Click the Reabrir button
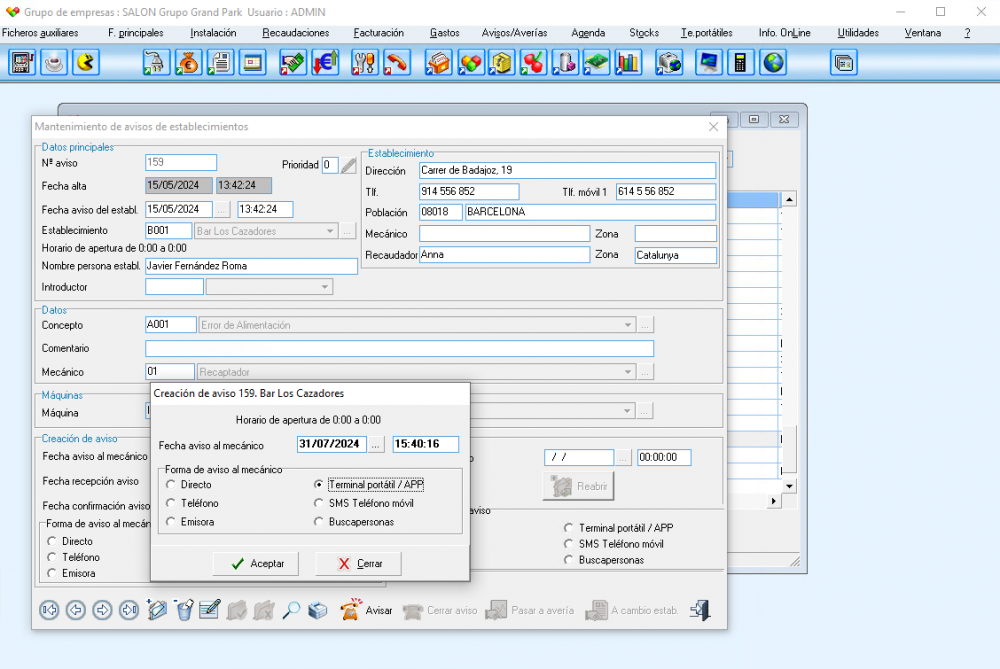This screenshot has height=669, width=1000. [x=578, y=487]
